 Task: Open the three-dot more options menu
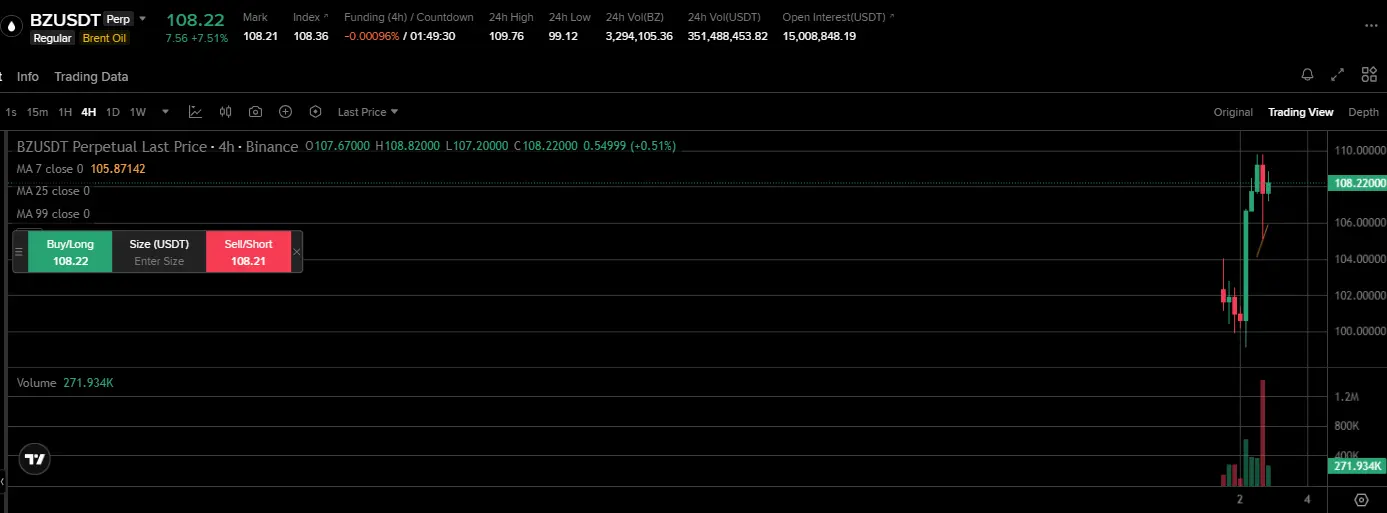1371,27
